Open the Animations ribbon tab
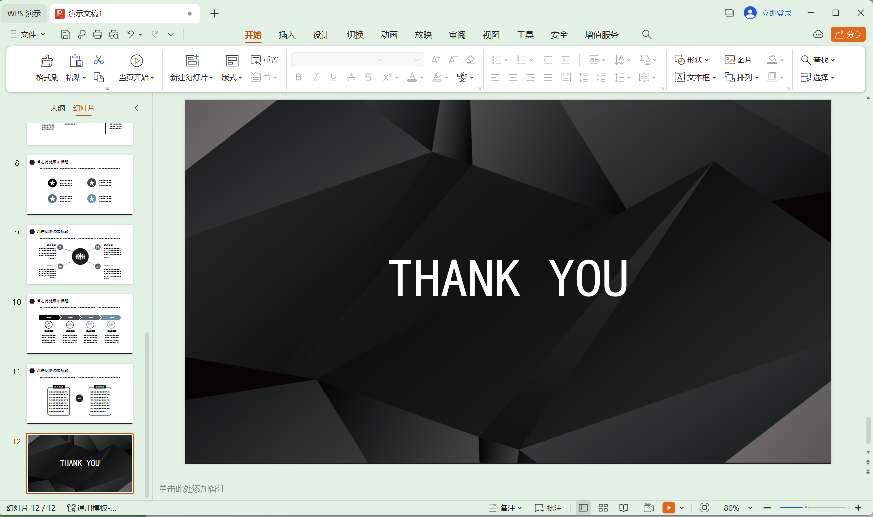Image resolution: width=873 pixels, height=517 pixels. click(389, 35)
